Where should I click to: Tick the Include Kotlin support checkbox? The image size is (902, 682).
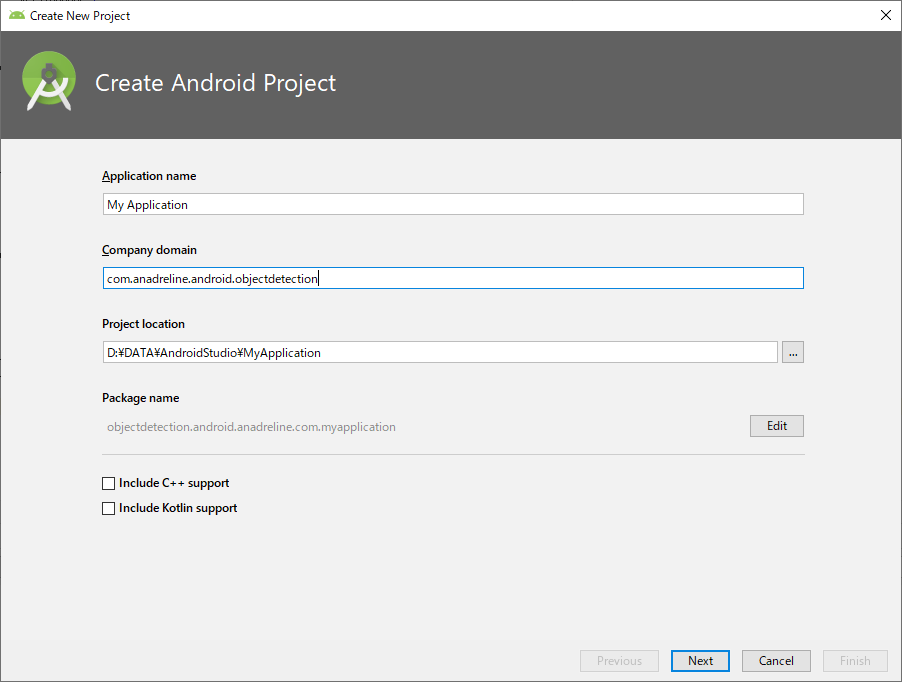click(109, 508)
